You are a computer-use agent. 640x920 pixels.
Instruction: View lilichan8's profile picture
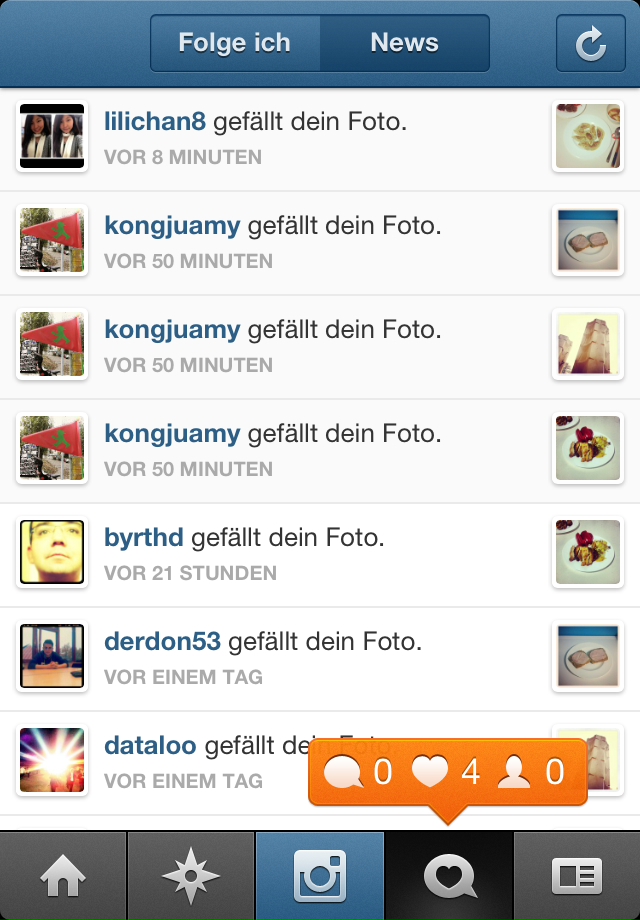52,136
